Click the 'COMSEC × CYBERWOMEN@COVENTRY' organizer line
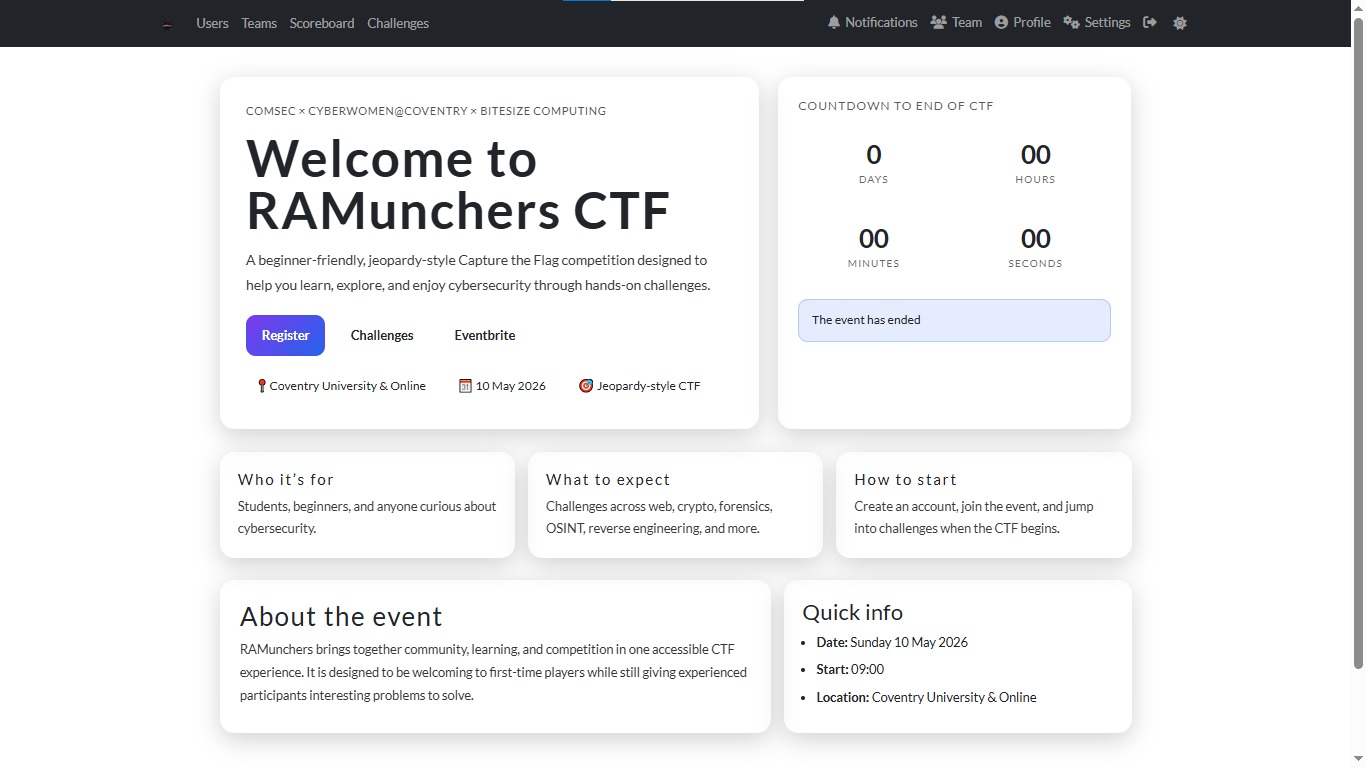 [x=426, y=111]
